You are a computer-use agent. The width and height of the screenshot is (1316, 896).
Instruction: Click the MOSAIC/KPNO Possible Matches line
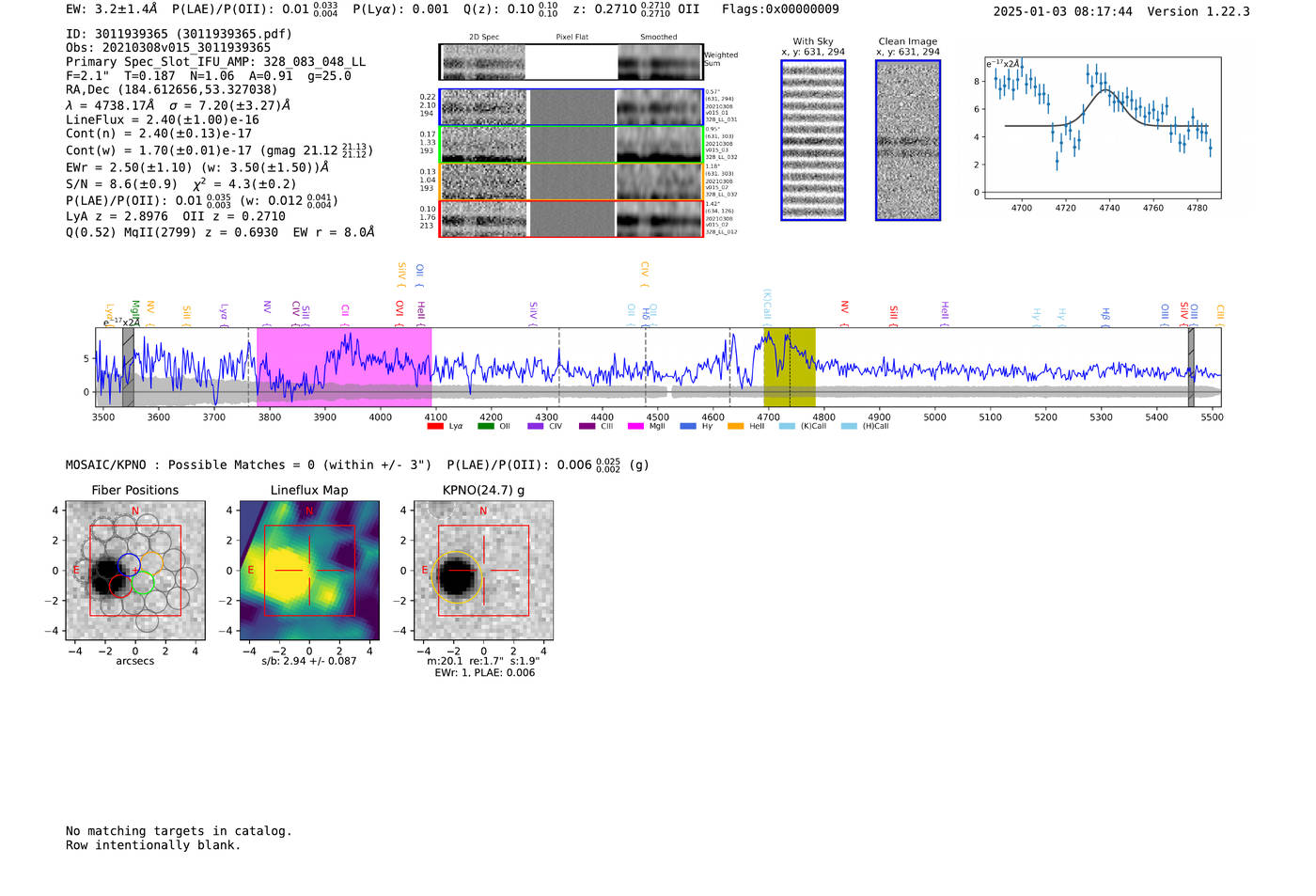click(357, 464)
